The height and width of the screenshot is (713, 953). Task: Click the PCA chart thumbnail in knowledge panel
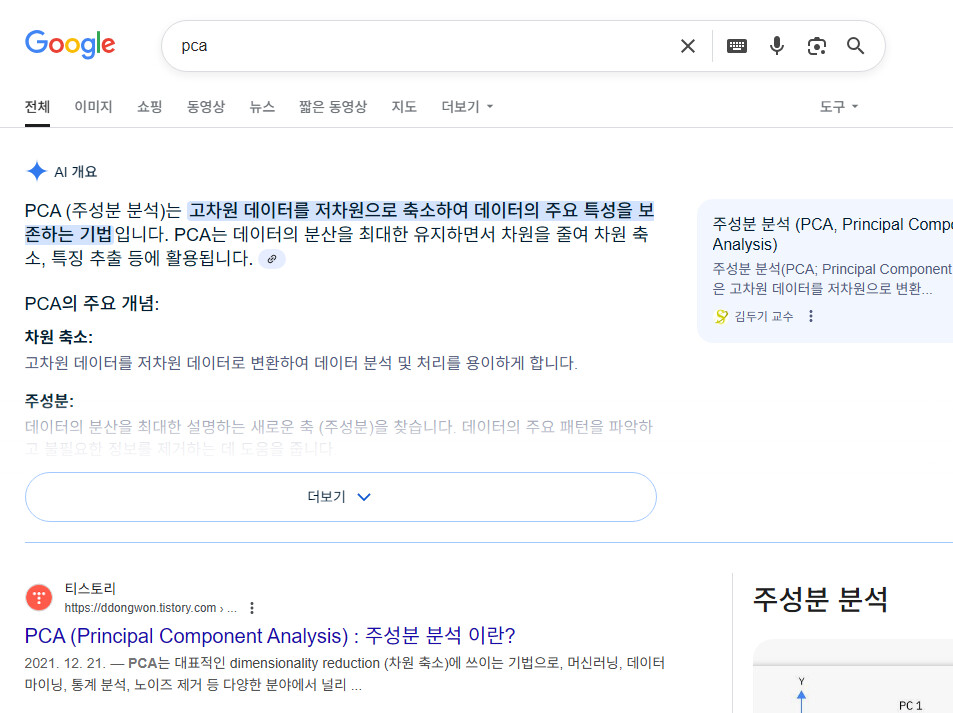pos(853,676)
